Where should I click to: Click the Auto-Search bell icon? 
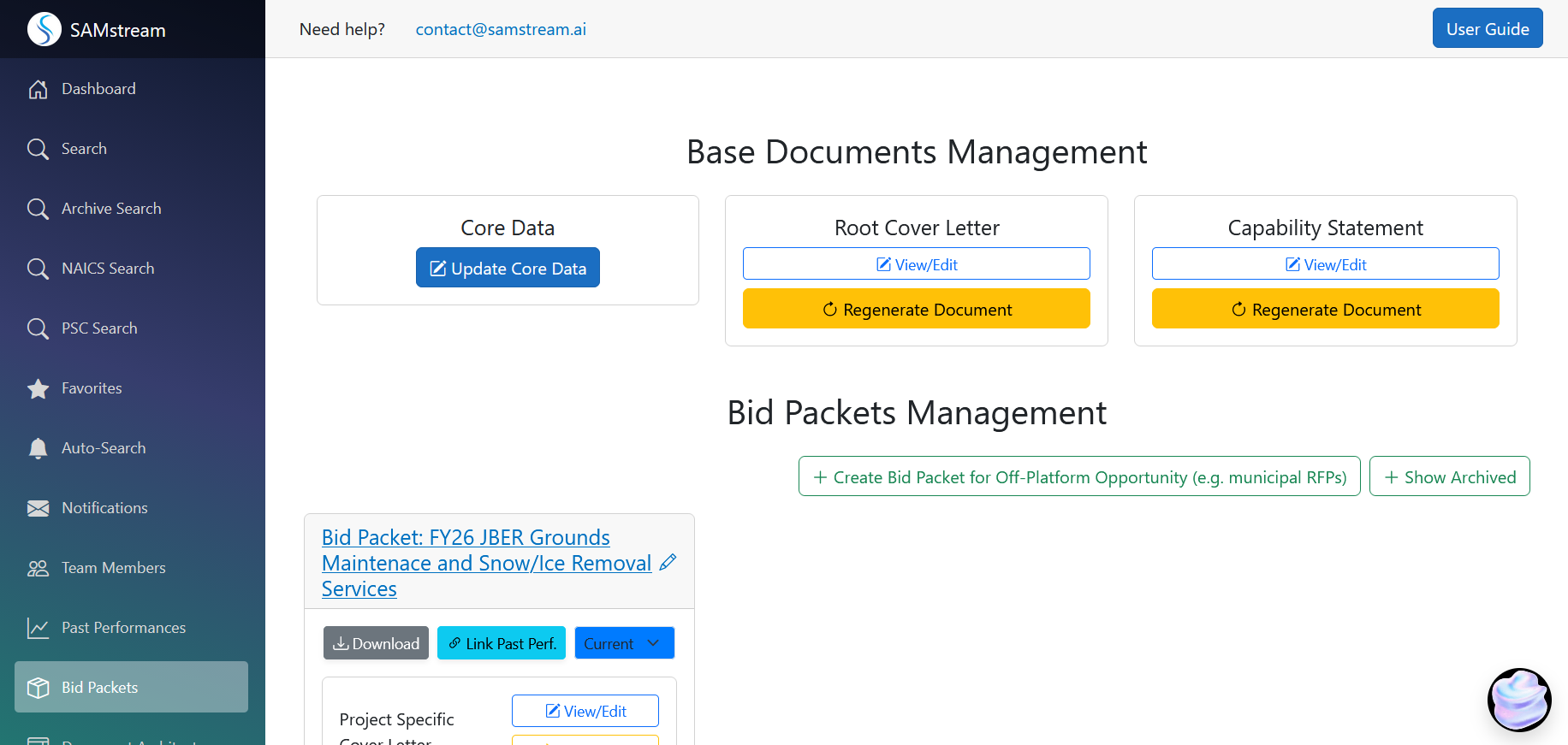[38, 448]
